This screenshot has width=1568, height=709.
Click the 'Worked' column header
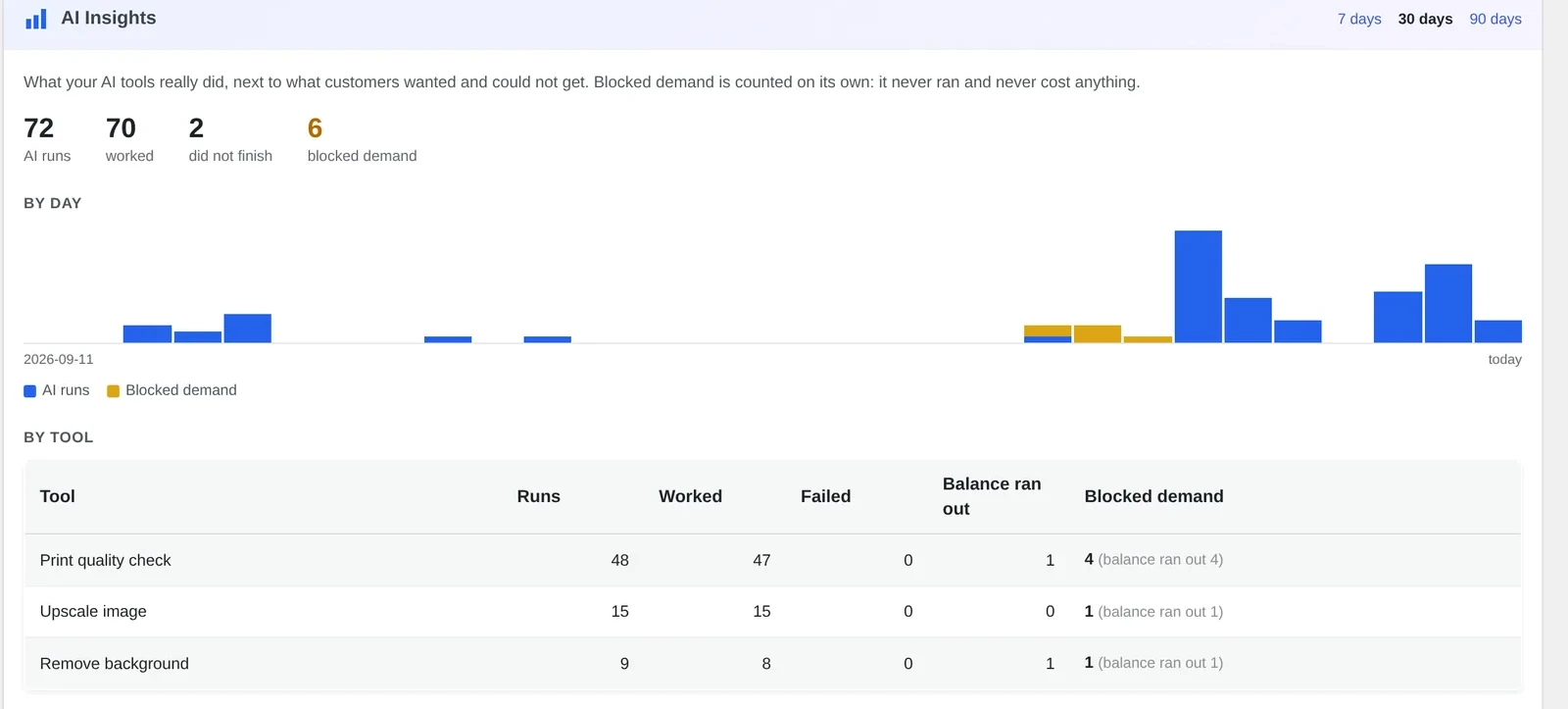tap(691, 496)
